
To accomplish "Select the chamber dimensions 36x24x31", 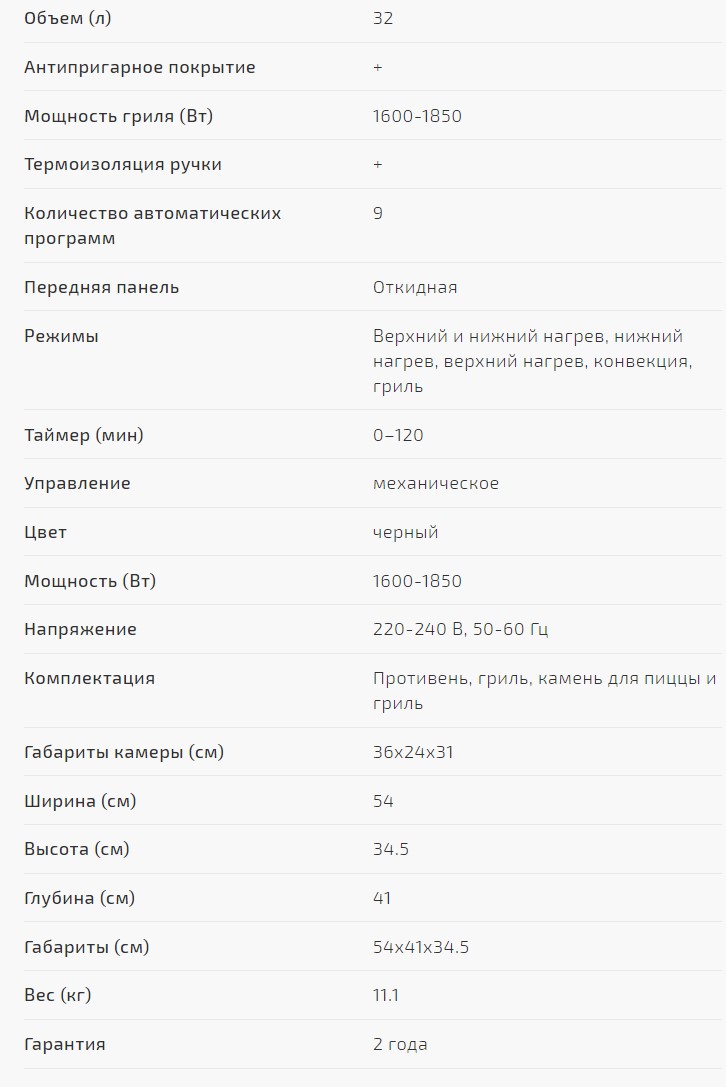I will (x=413, y=752).
